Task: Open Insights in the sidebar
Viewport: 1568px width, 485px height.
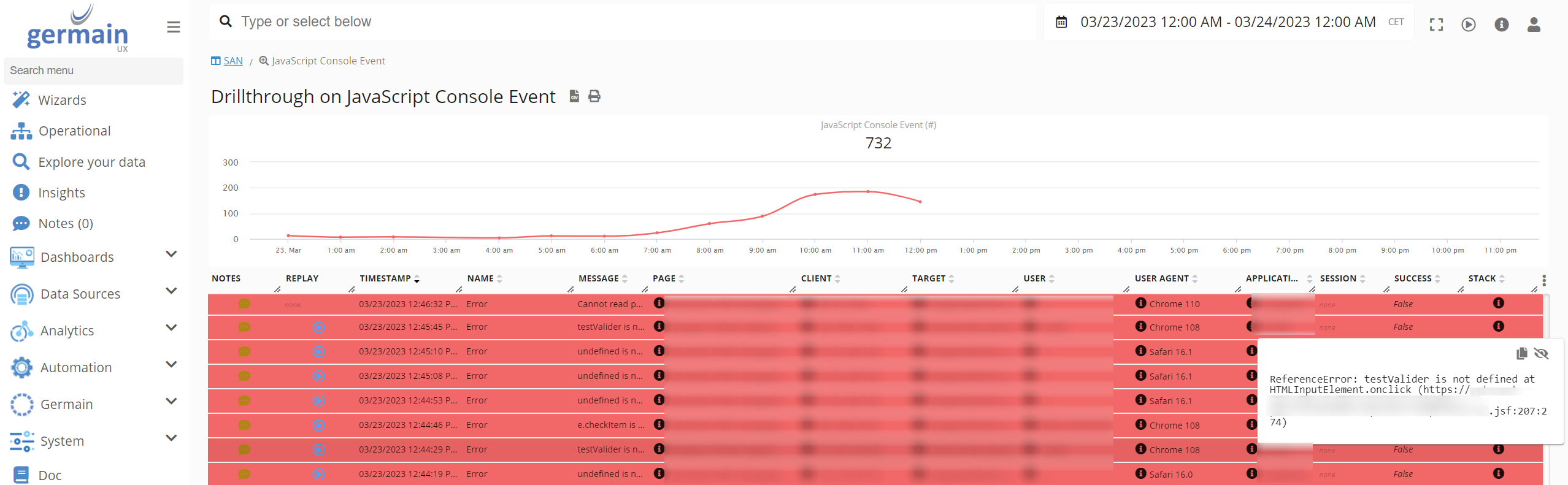Action: pyautogui.click(x=61, y=193)
